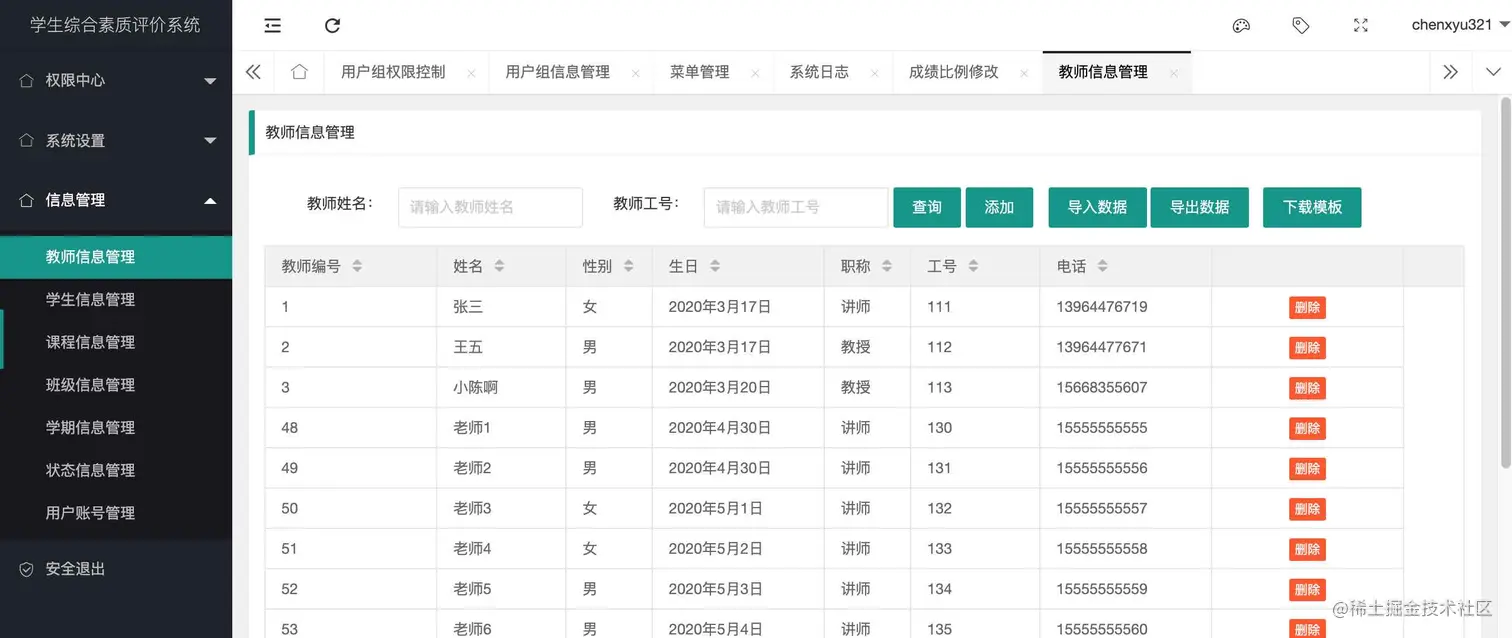1512x638 pixels.
Task: Switch to 用户组权限控制 tab
Action: (393, 72)
